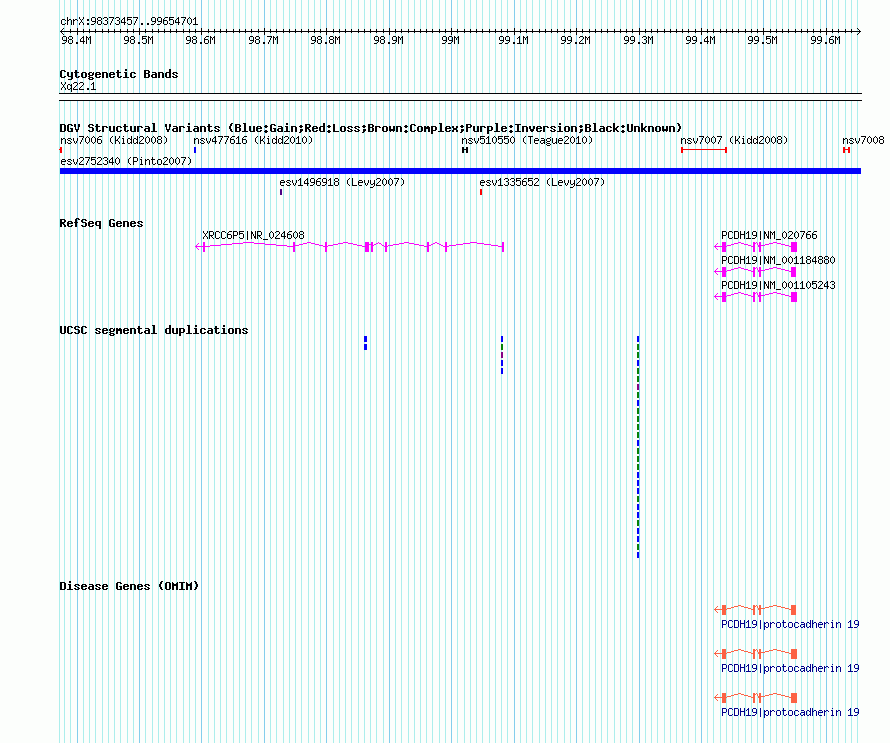The image size is (890, 743).
Task: Click the segmental duplication stack near 99.08M
Action: click(502, 355)
